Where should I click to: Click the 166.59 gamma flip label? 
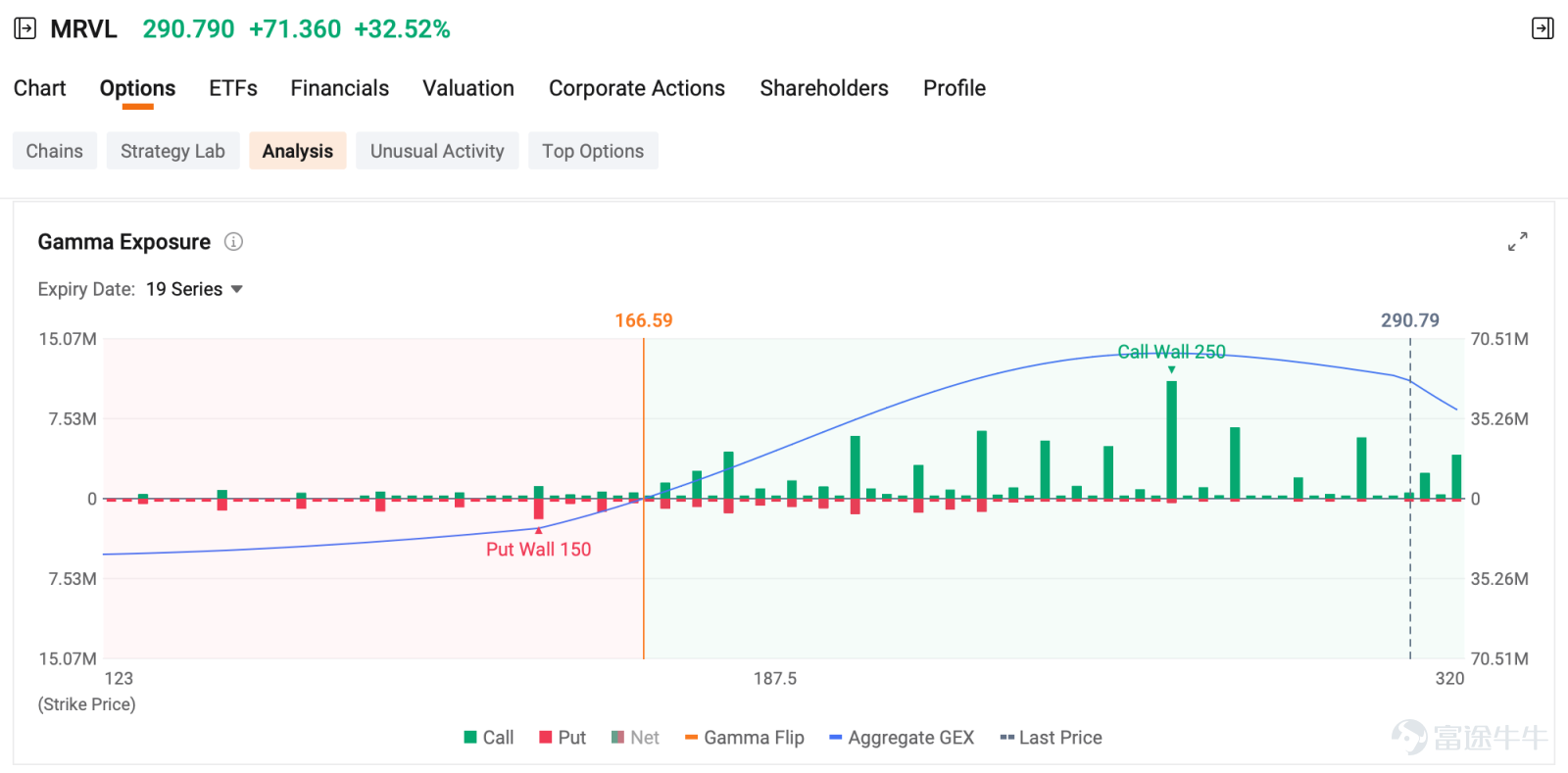tap(644, 320)
